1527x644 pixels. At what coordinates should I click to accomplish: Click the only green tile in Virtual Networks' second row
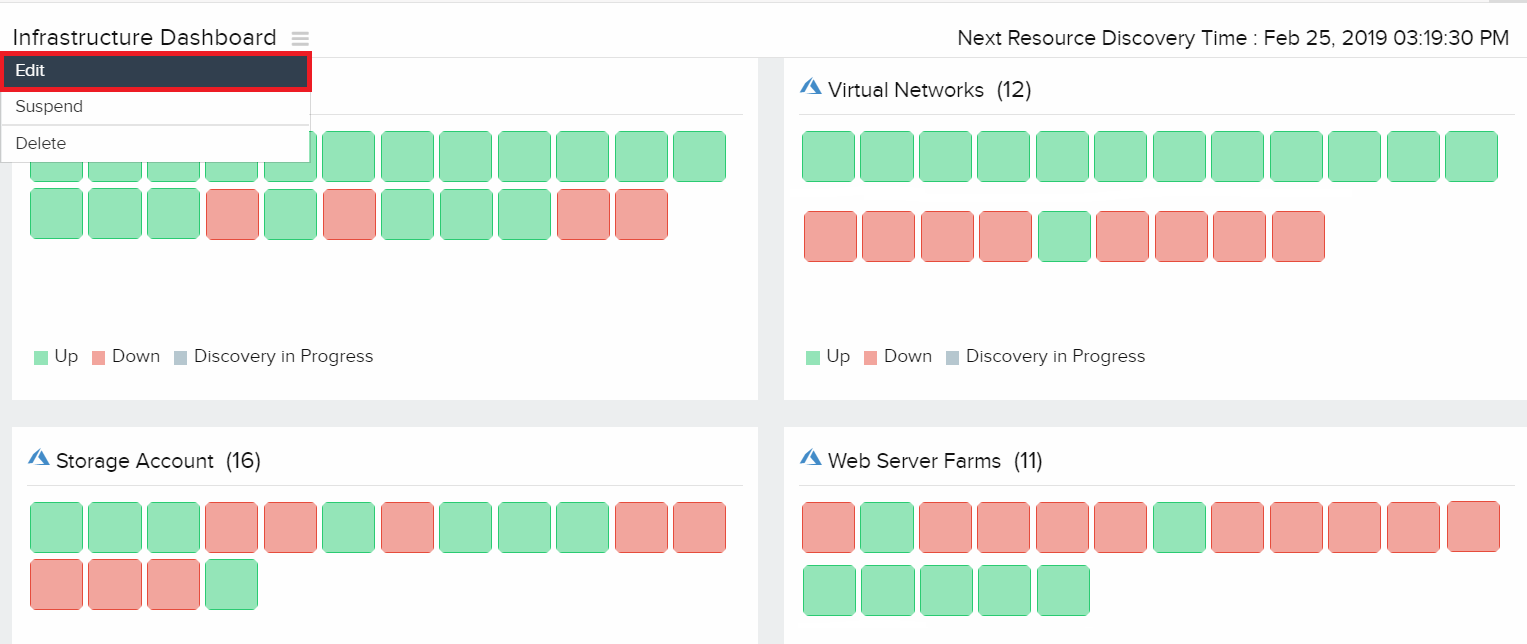point(1064,237)
